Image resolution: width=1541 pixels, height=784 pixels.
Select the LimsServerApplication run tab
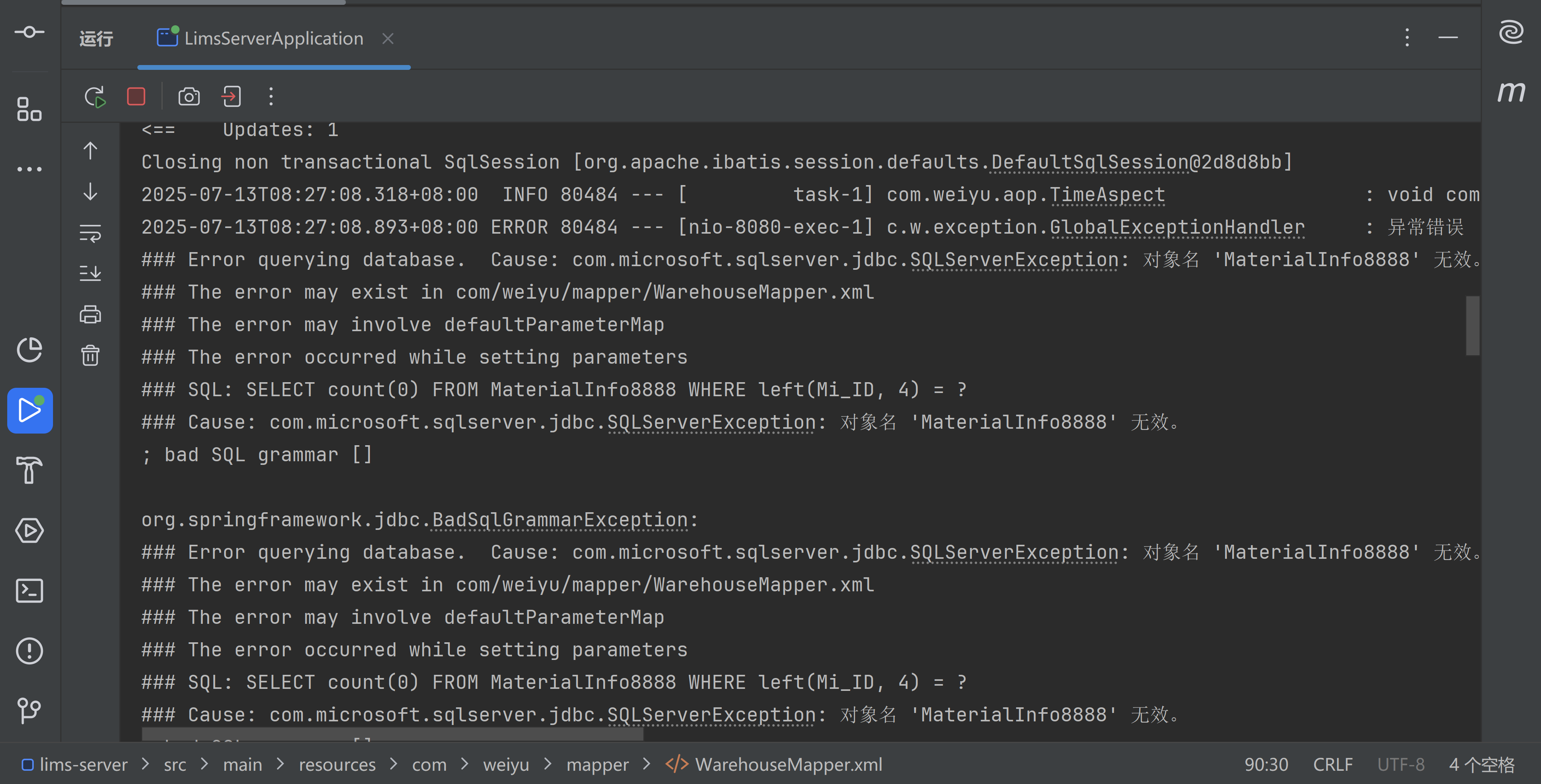tap(274, 39)
